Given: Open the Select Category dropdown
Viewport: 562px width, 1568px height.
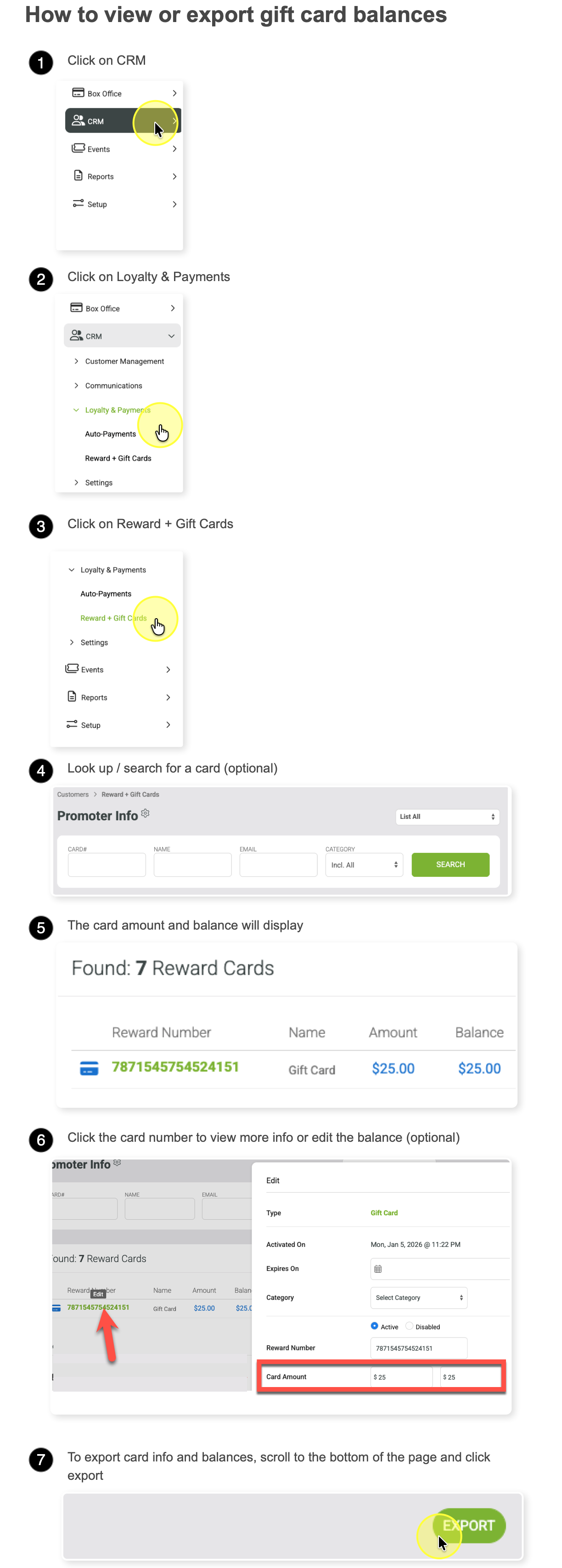Looking at the screenshot, I should click(x=418, y=1298).
